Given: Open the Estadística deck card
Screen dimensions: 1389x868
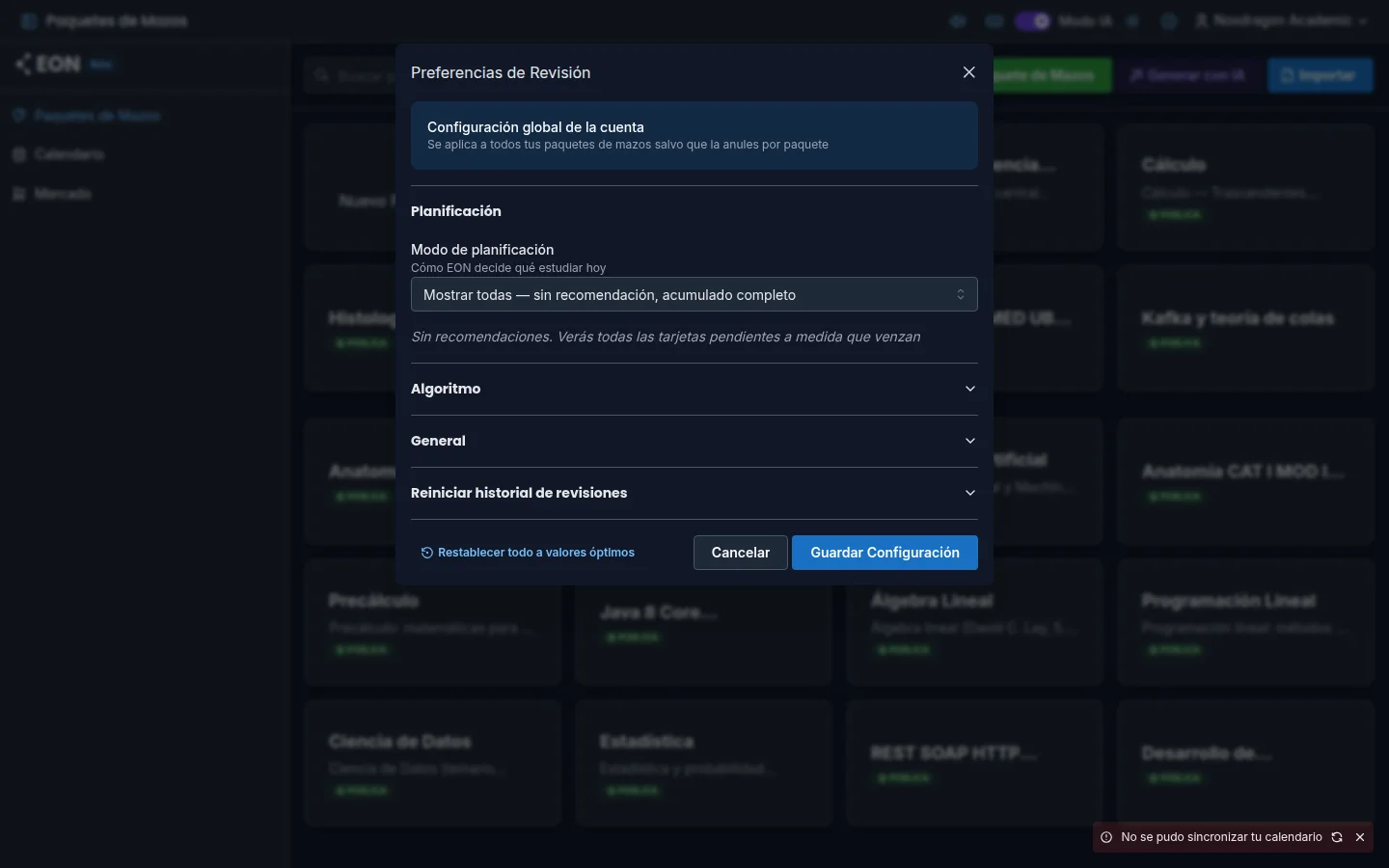Looking at the screenshot, I should tap(703, 763).
